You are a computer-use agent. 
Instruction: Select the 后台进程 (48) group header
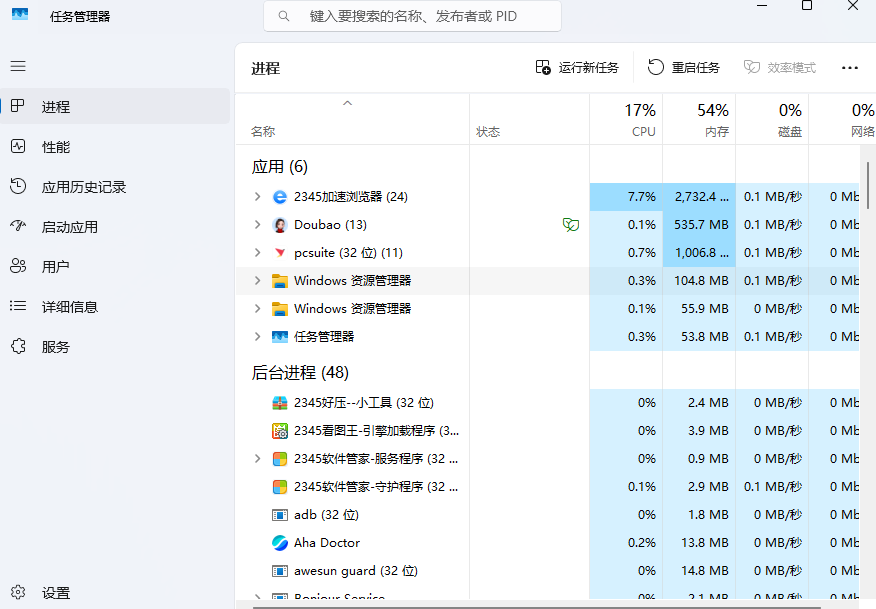[300, 373]
